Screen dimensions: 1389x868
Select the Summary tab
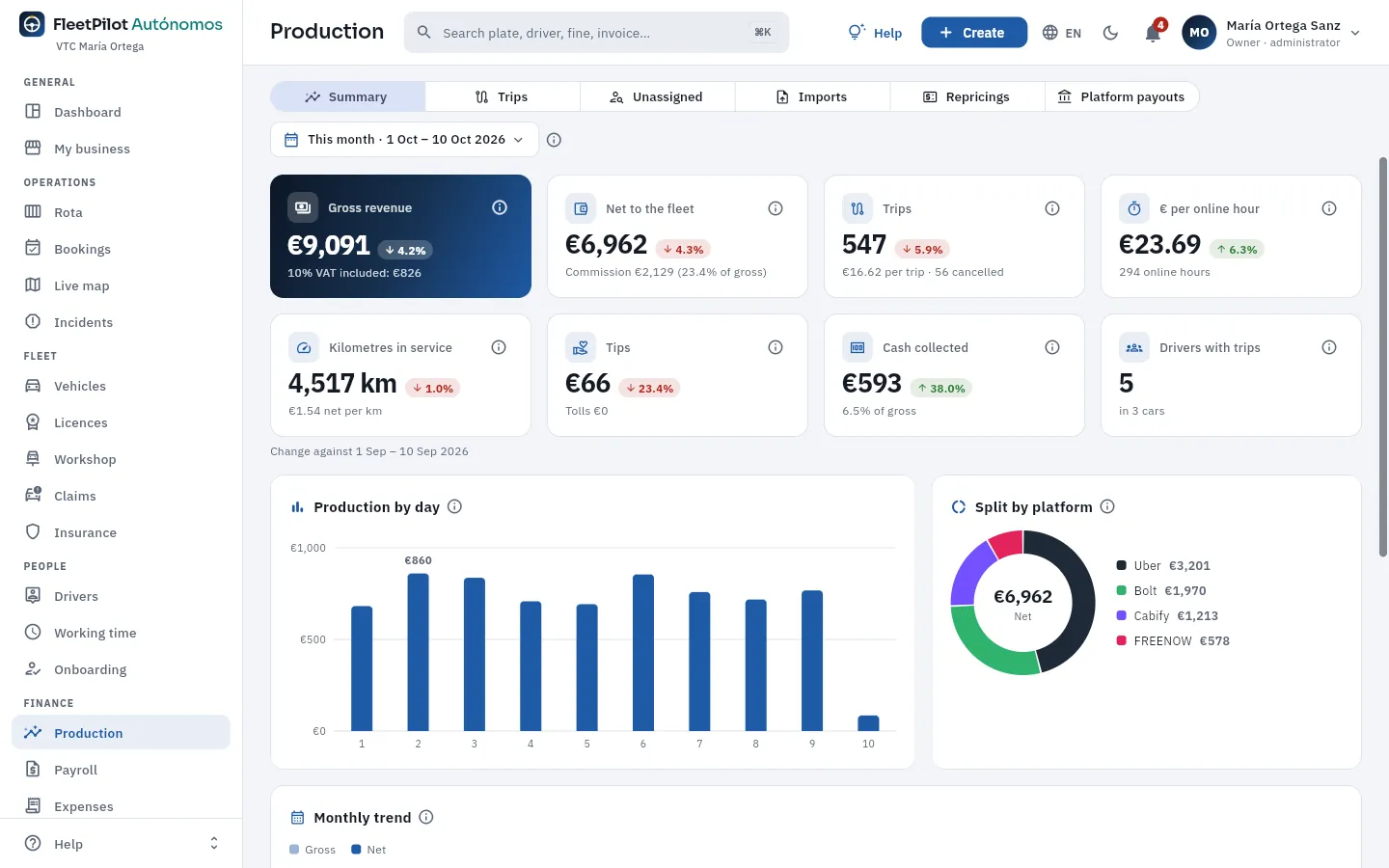[x=347, y=97]
